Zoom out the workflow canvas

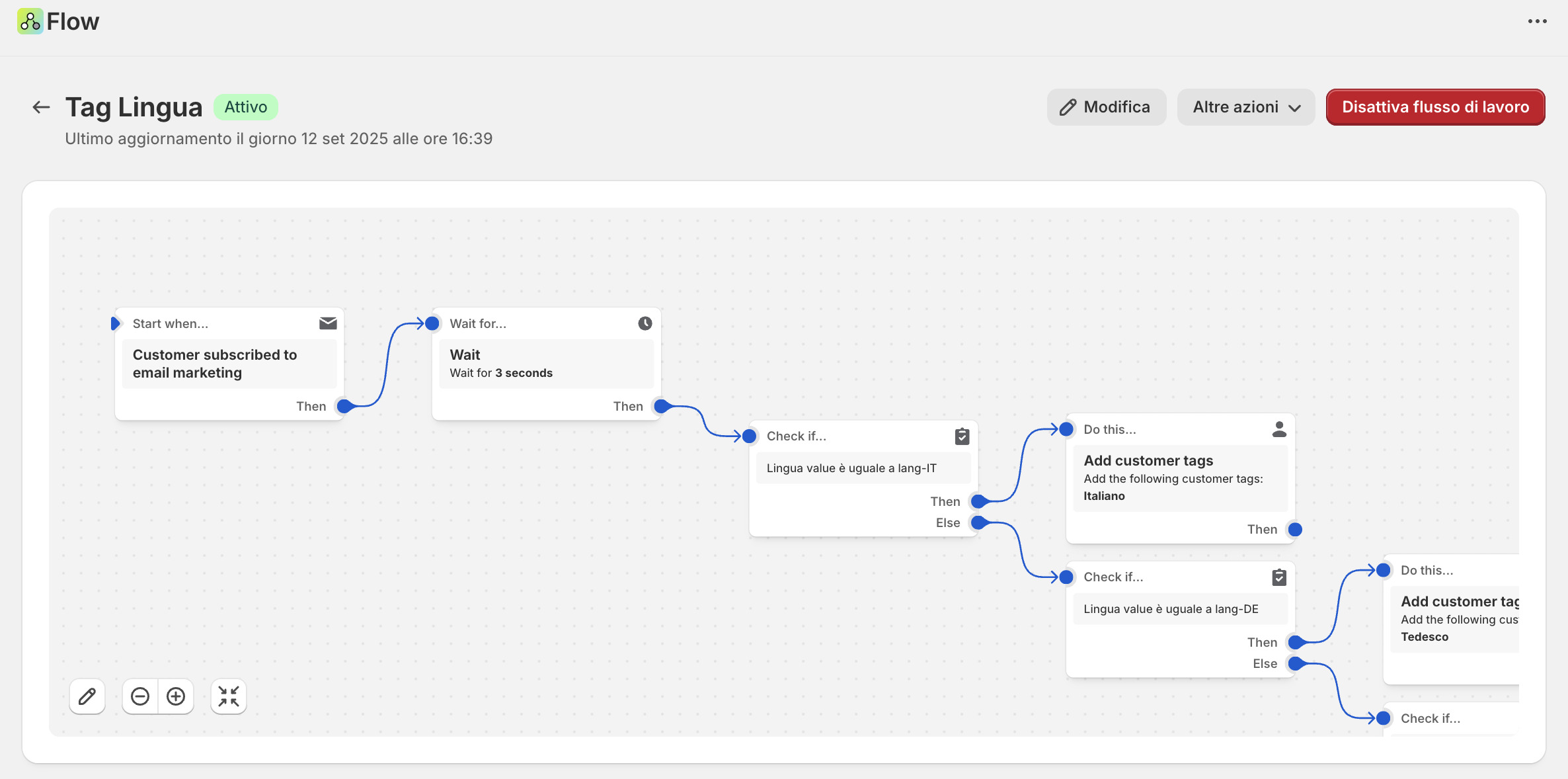tap(140, 696)
